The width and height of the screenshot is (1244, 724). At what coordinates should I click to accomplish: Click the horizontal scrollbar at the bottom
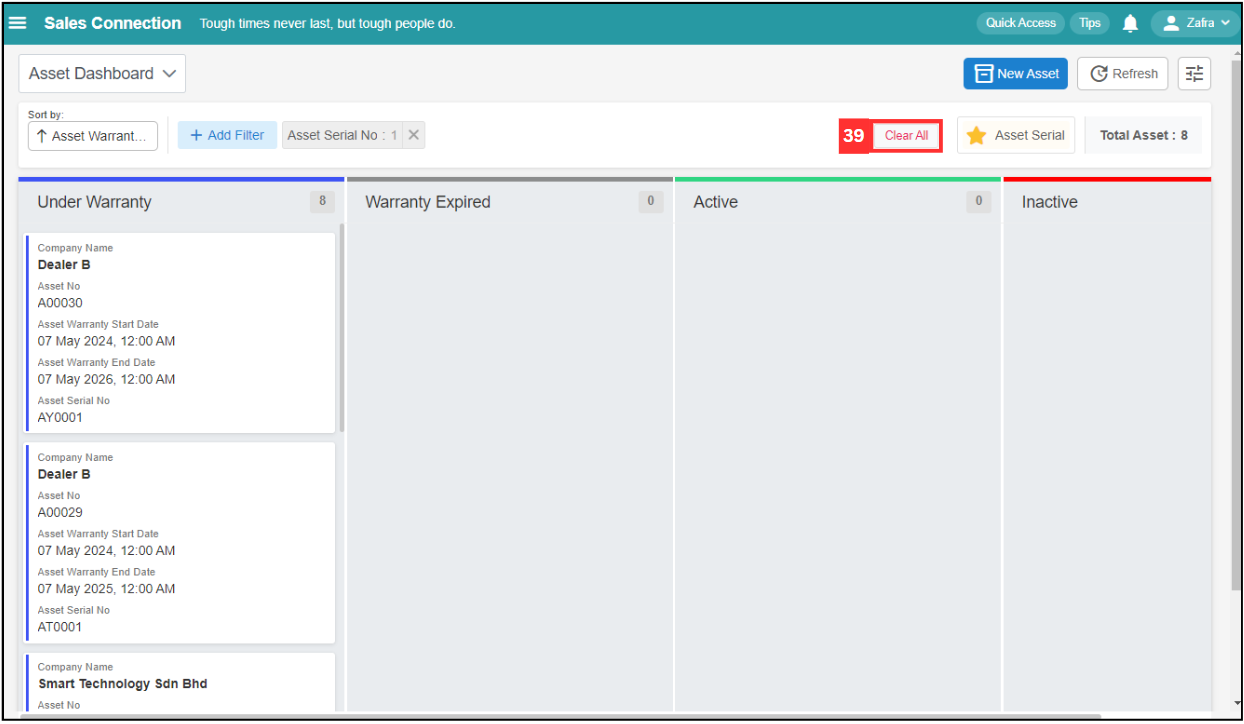pyautogui.click(x=560, y=716)
